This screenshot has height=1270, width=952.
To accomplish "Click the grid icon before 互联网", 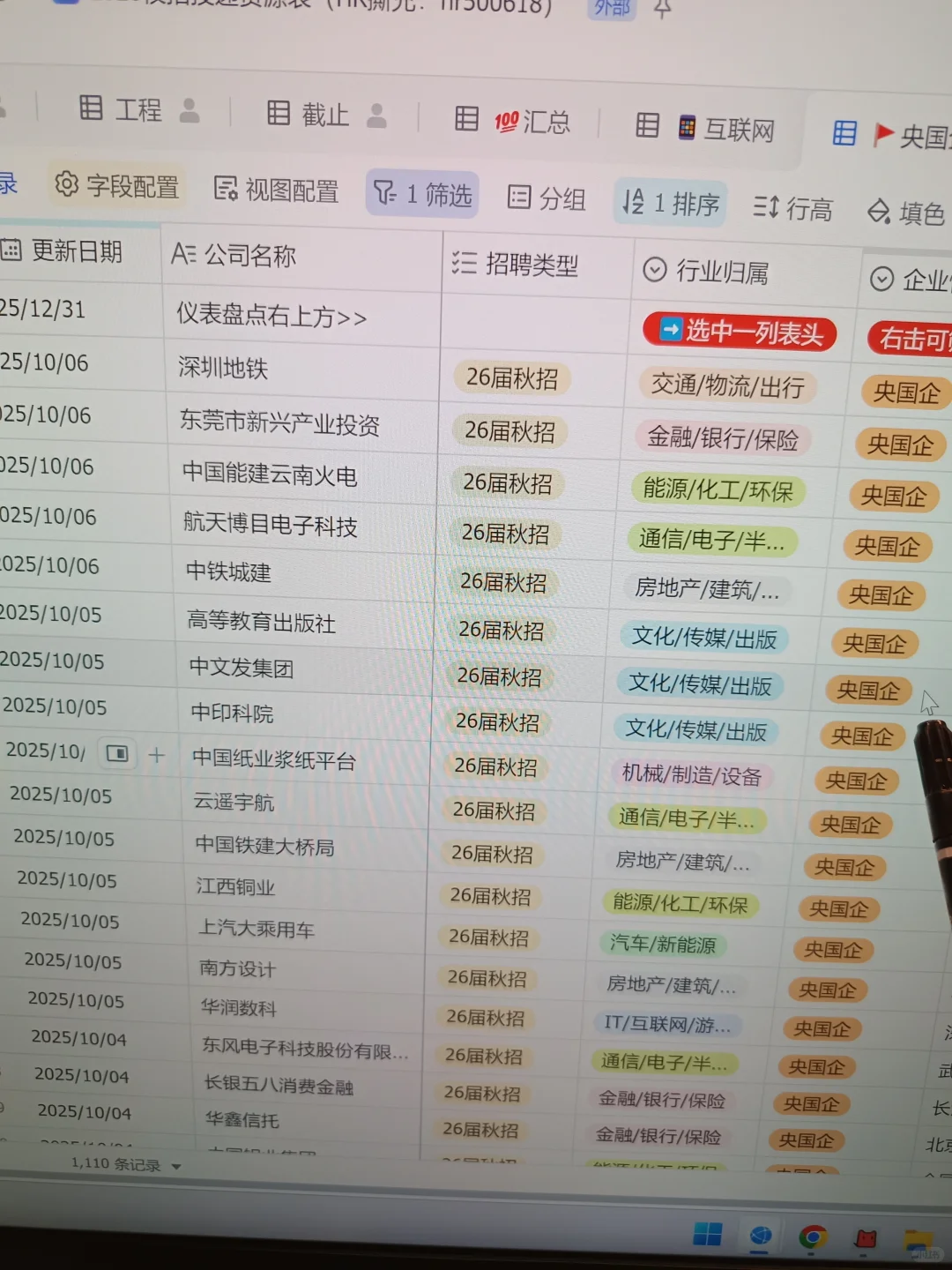I will point(648,125).
